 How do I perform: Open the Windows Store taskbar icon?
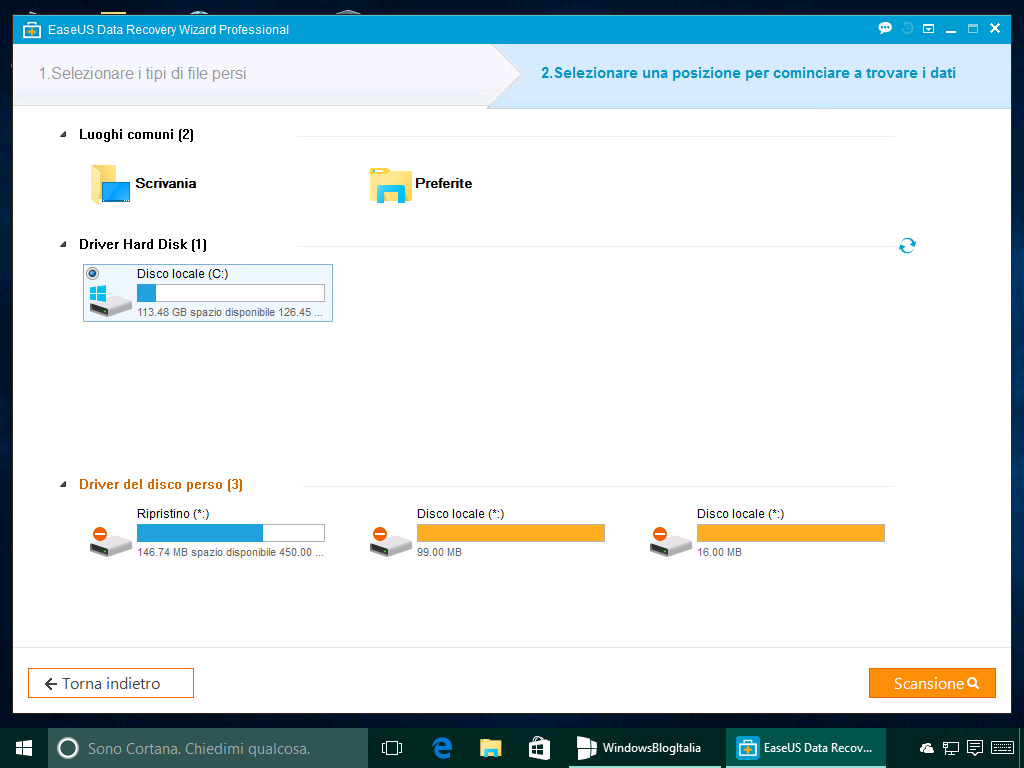[x=539, y=748]
